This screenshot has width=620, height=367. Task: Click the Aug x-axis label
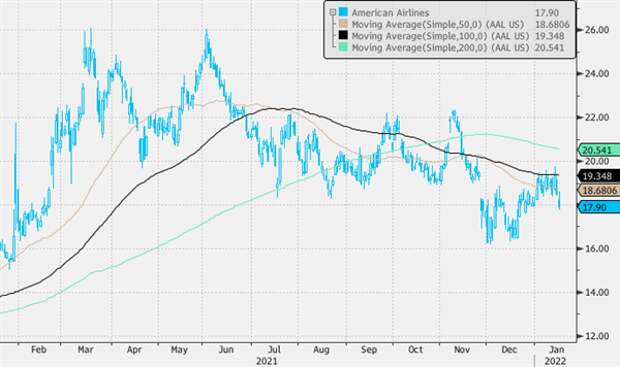321,350
